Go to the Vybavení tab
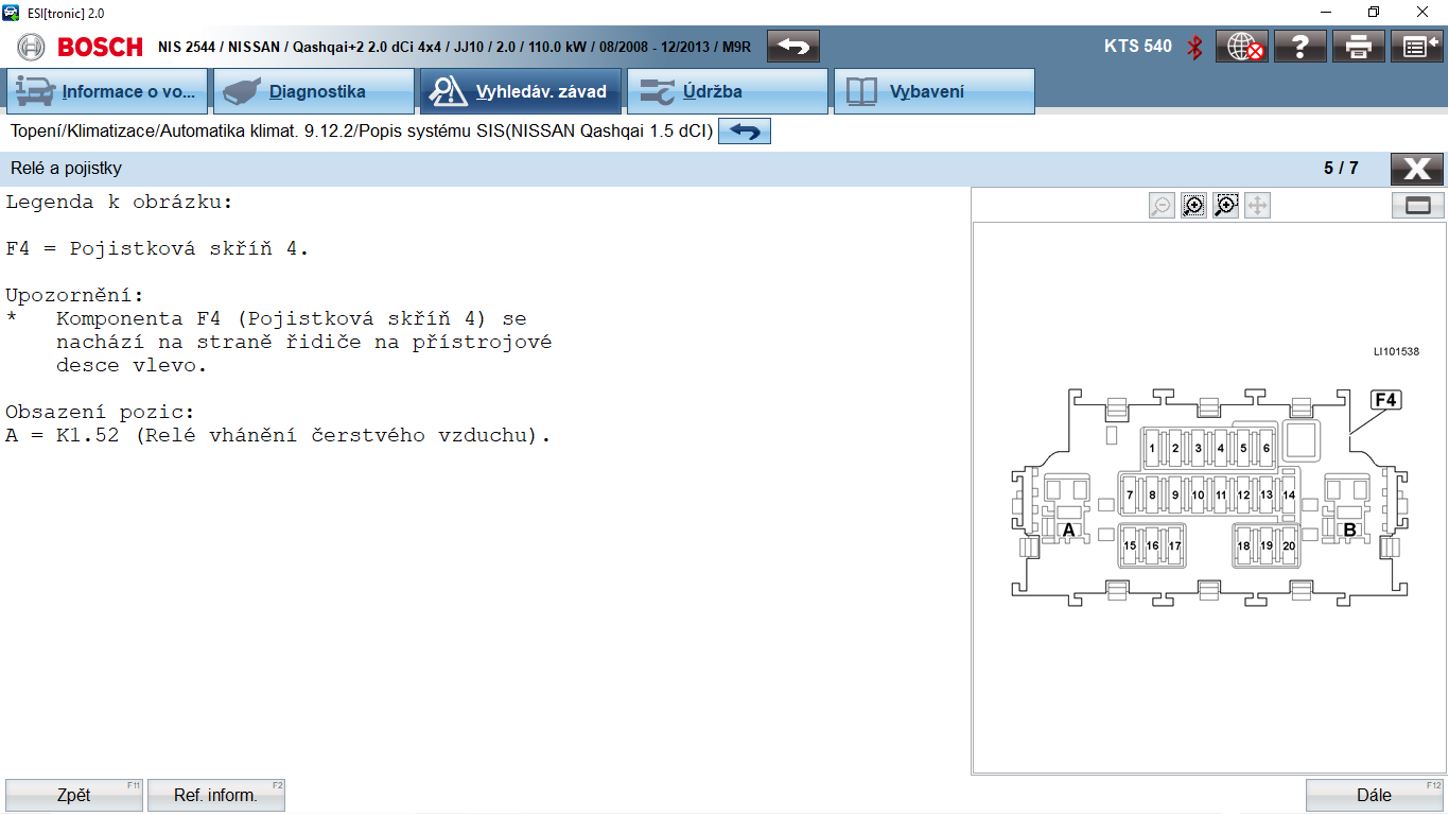The image size is (1448, 814). click(934, 91)
